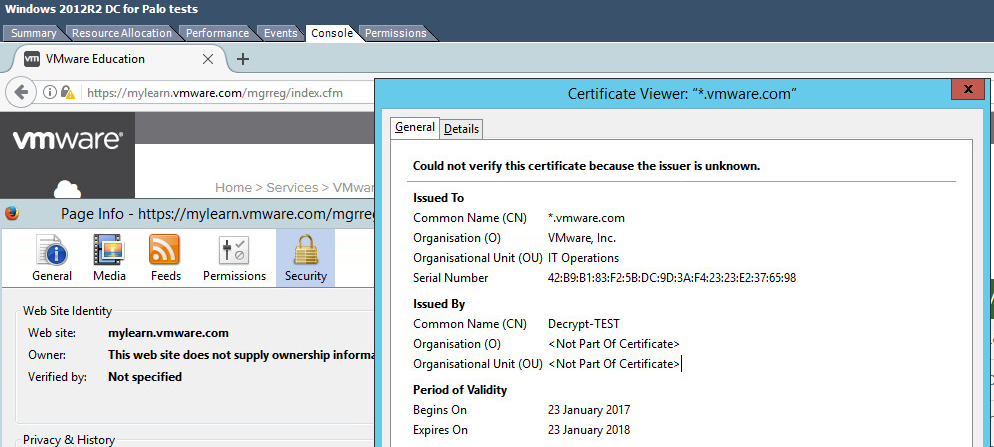Open the General page info section
The height and width of the screenshot is (447, 994).
pos(52,258)
